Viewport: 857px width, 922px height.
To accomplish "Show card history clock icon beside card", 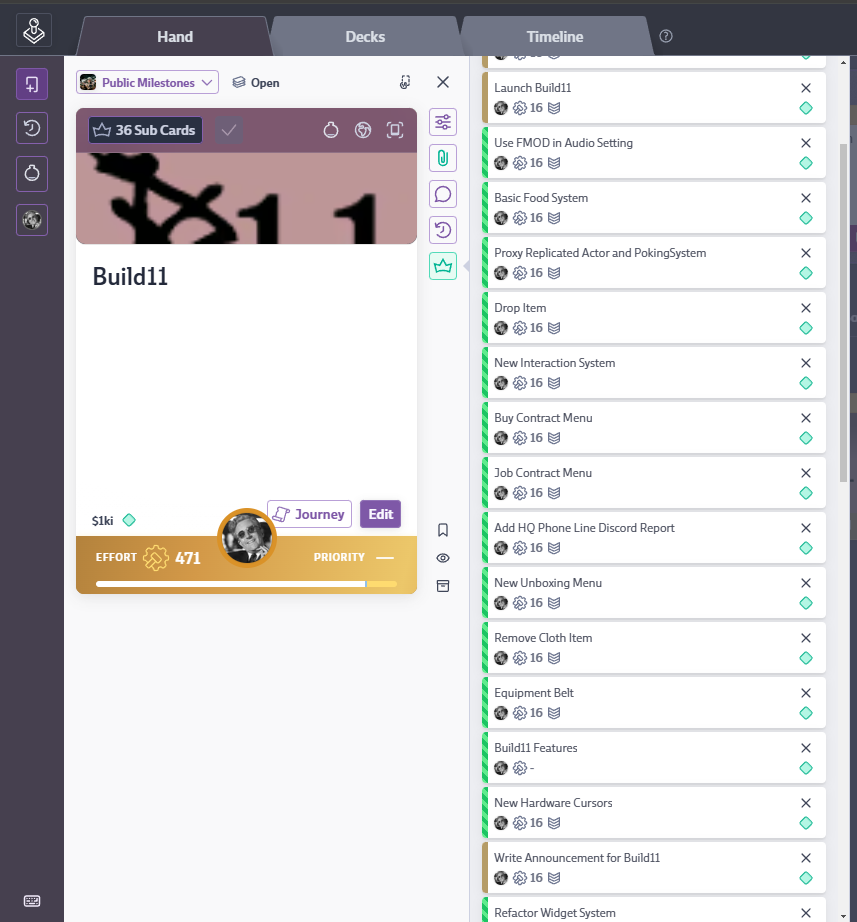I will pos(443,230).
